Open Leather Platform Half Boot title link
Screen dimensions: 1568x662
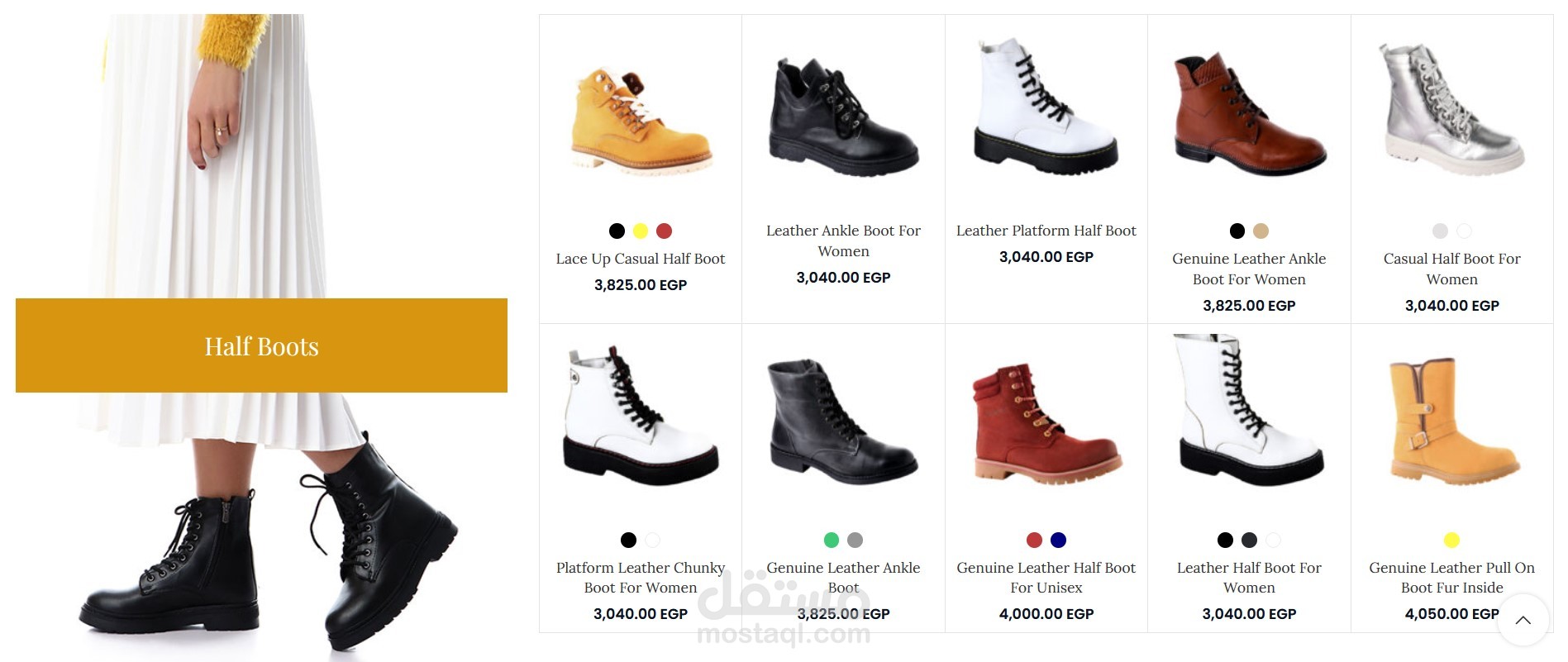1046,231
